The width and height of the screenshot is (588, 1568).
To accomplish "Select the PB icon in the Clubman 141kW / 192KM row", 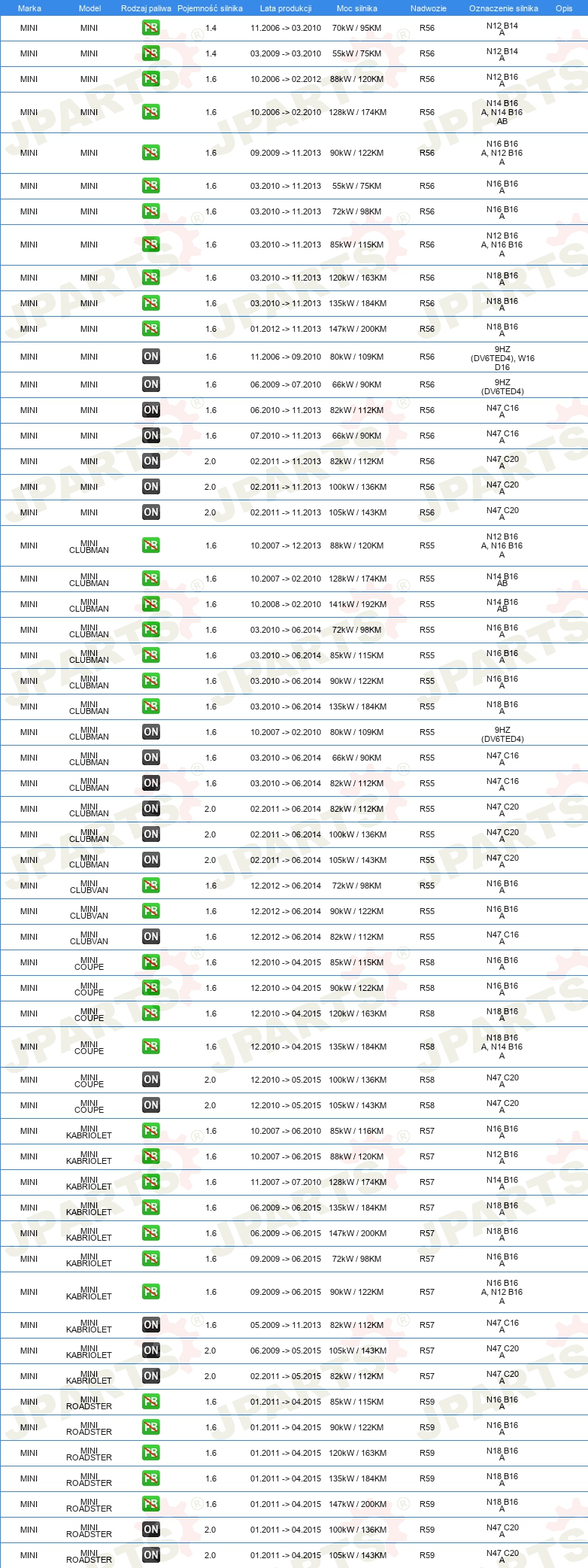I will (151, 604).
